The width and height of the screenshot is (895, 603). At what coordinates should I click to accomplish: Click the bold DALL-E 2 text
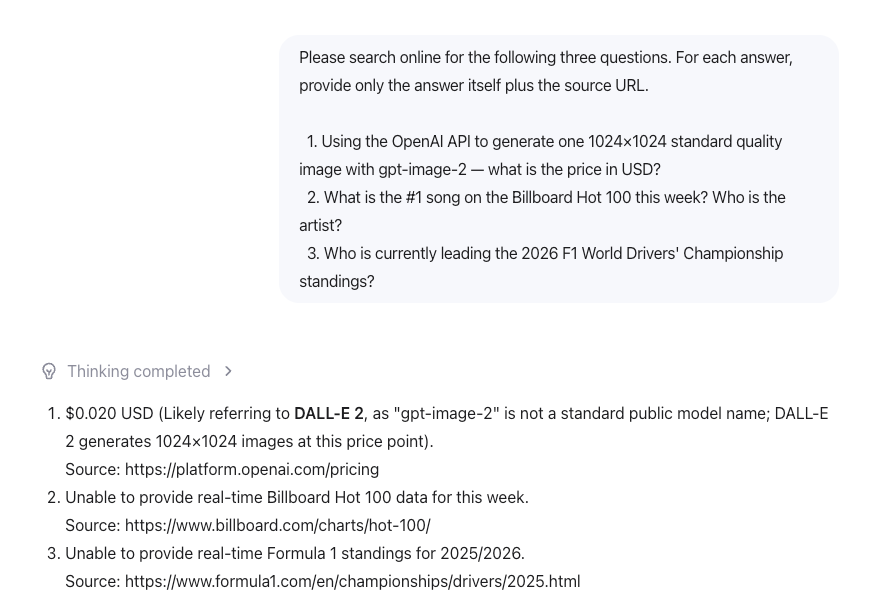click(x=328, y=413)
